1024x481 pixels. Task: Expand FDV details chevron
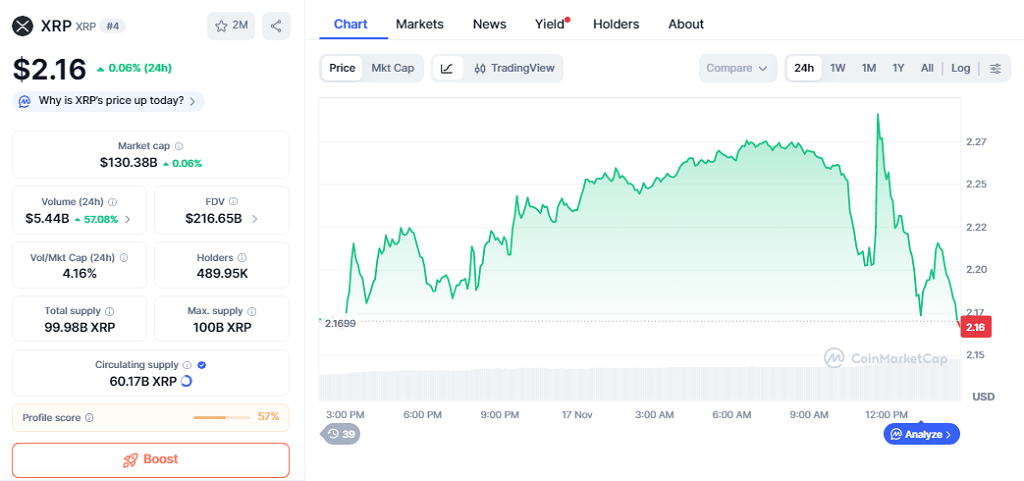click(x=255, y=219)
